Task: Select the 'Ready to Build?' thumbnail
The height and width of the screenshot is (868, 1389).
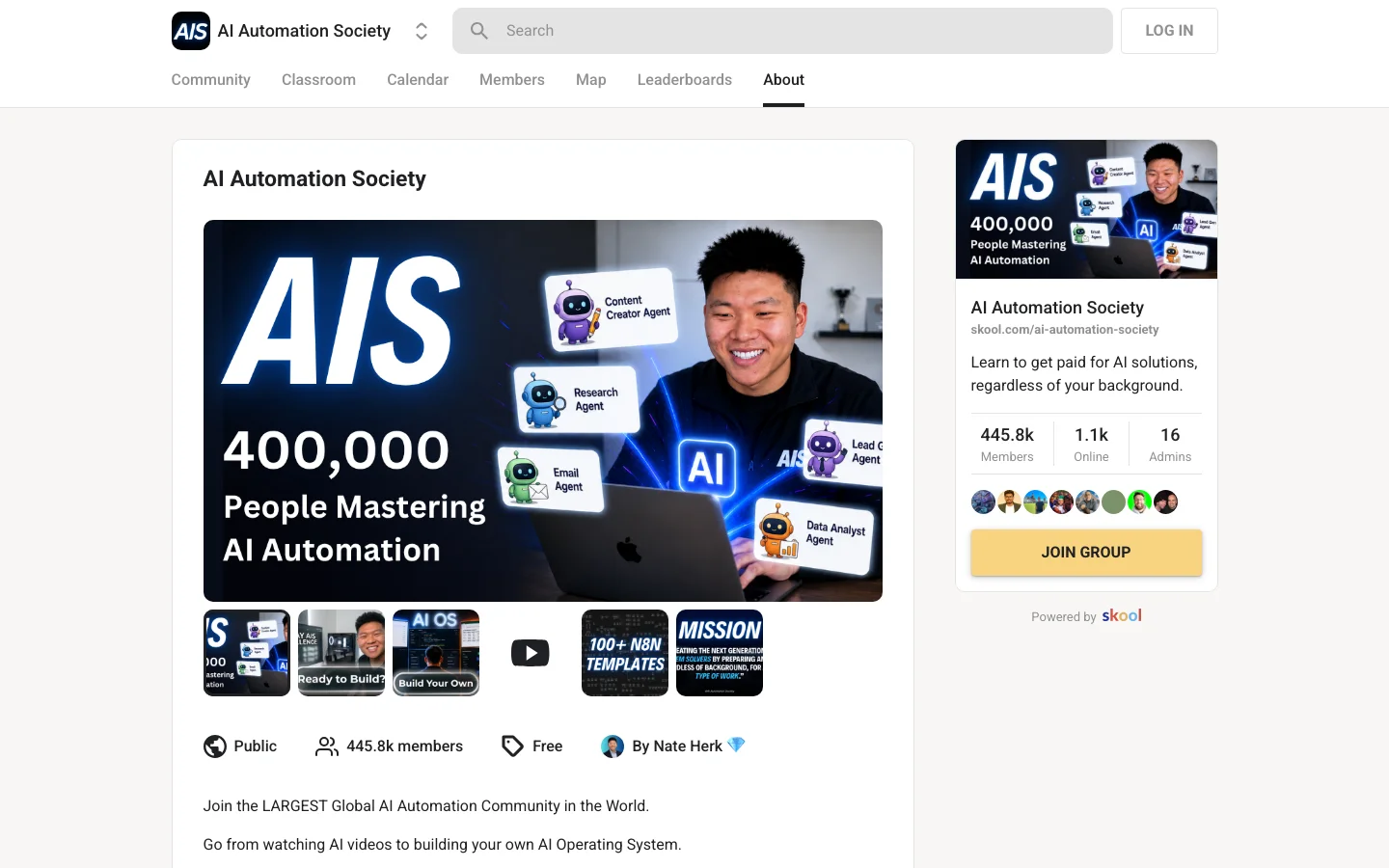Action: [x=341, y=653]
